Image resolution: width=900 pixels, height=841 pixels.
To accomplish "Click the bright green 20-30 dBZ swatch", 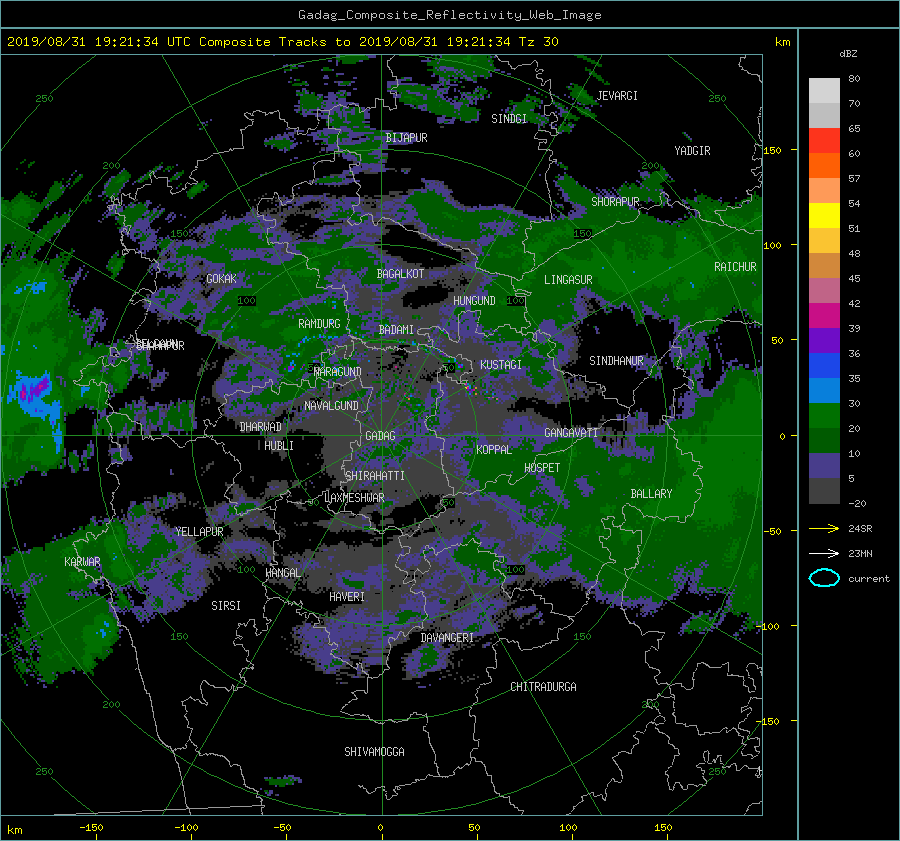I will tap(824, 416).
